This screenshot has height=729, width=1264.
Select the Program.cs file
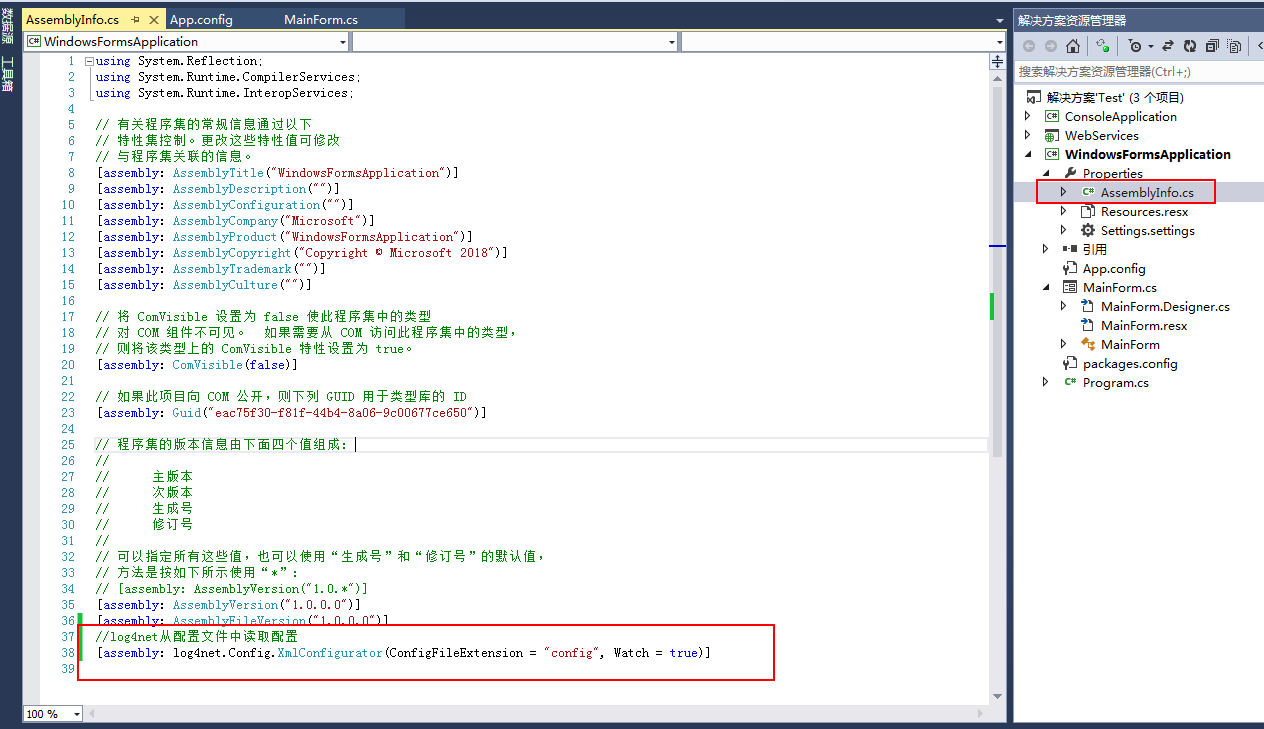coord(1115,382)
